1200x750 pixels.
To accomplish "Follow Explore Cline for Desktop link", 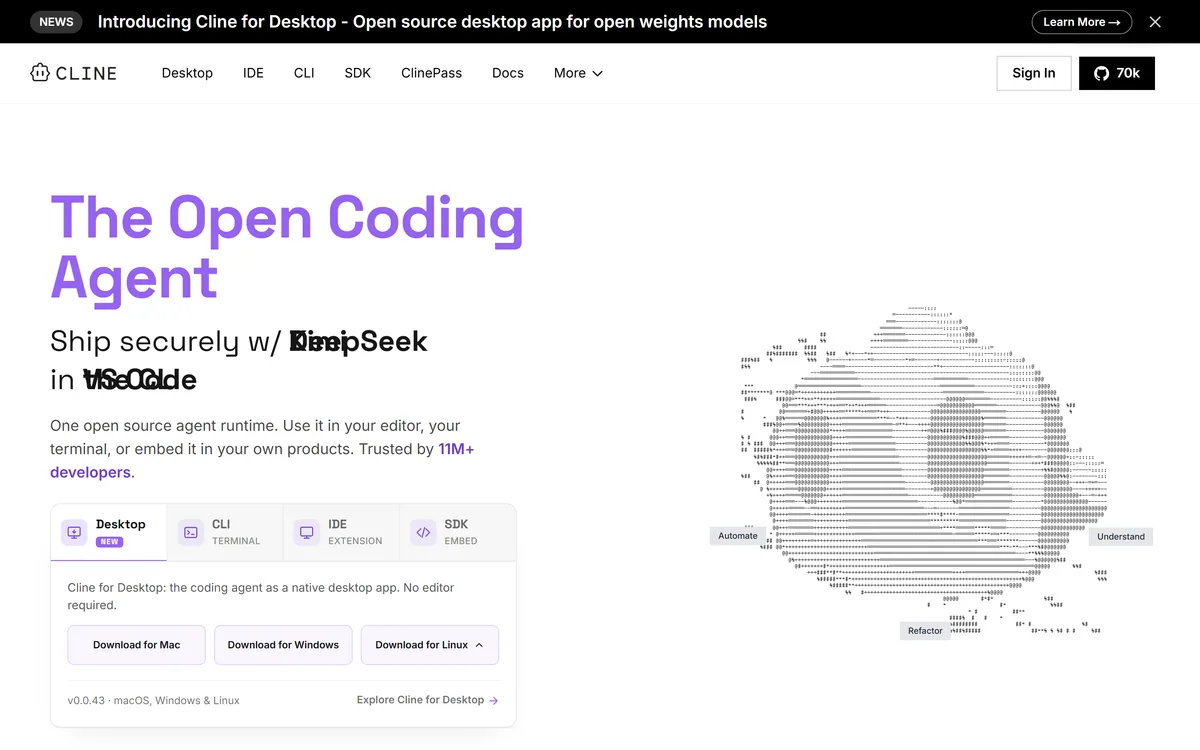I will coord(428,700).
